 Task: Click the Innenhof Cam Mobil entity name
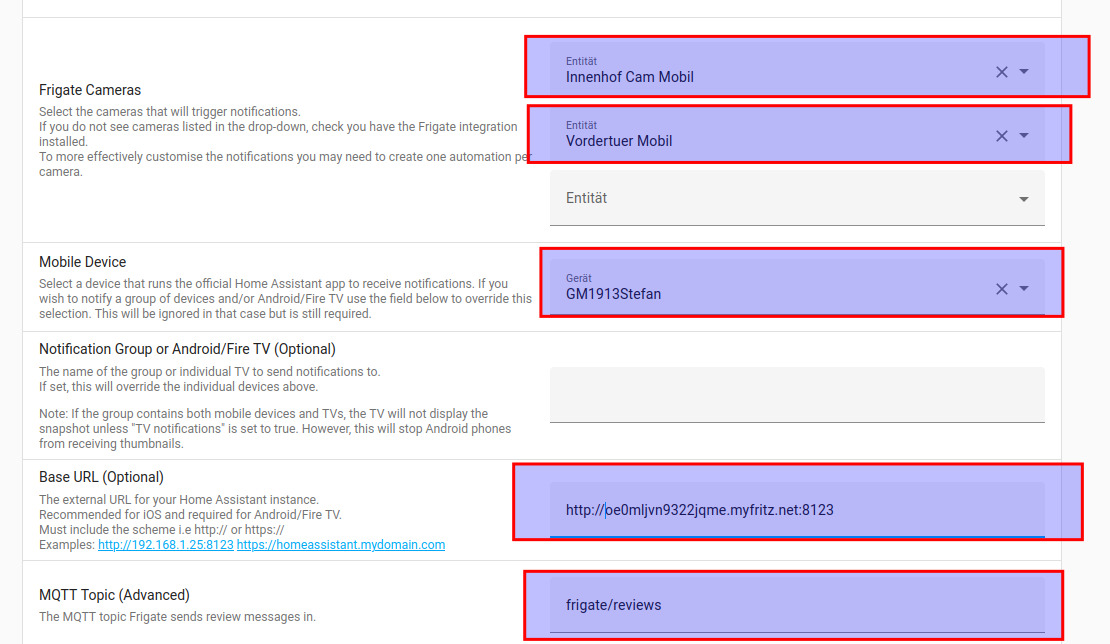pyautogui.click(x=630, y=77)
